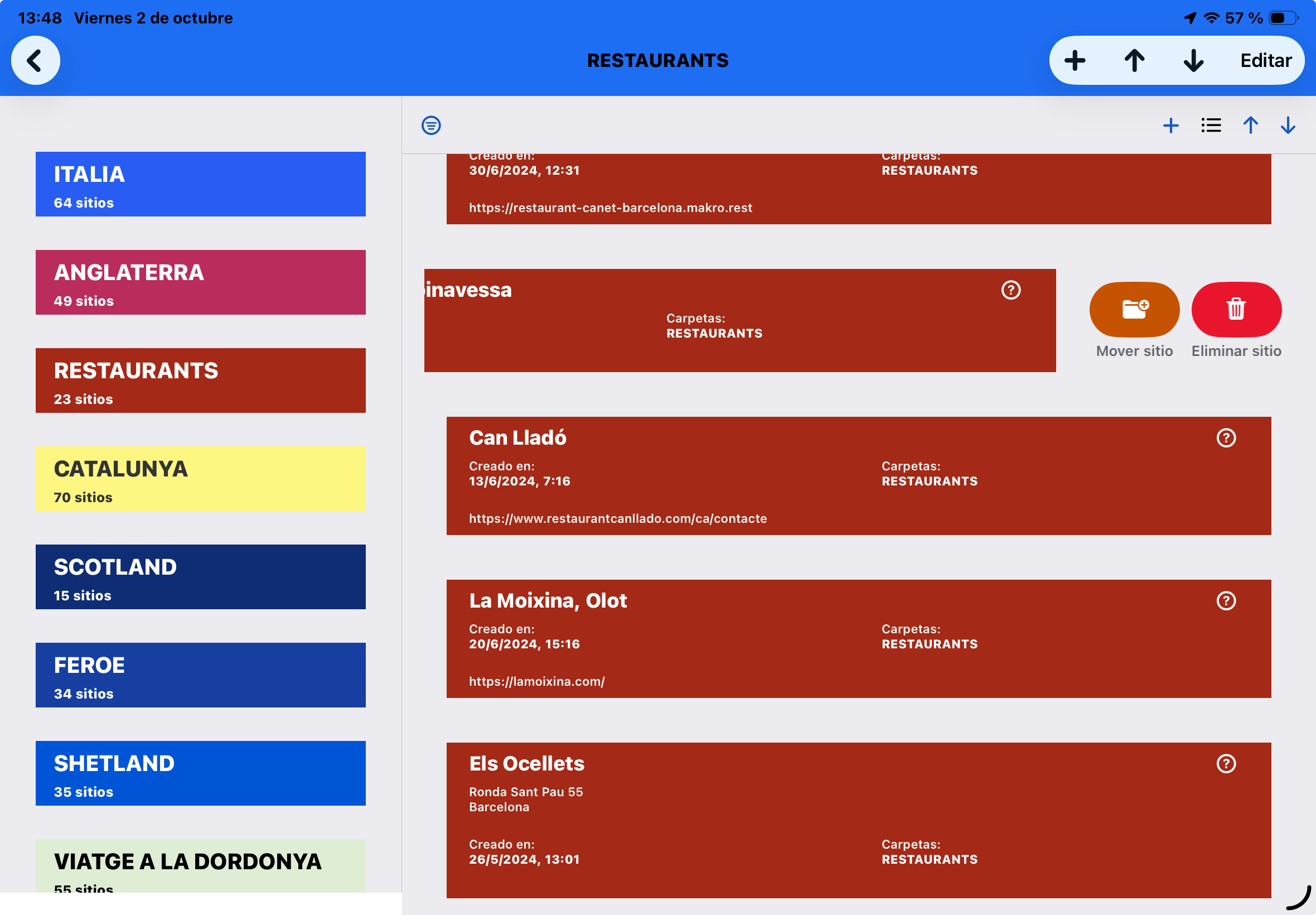Tap the swiped 'inavessa' title text
Screen dimensions: 1316x915
click(468, 290)
